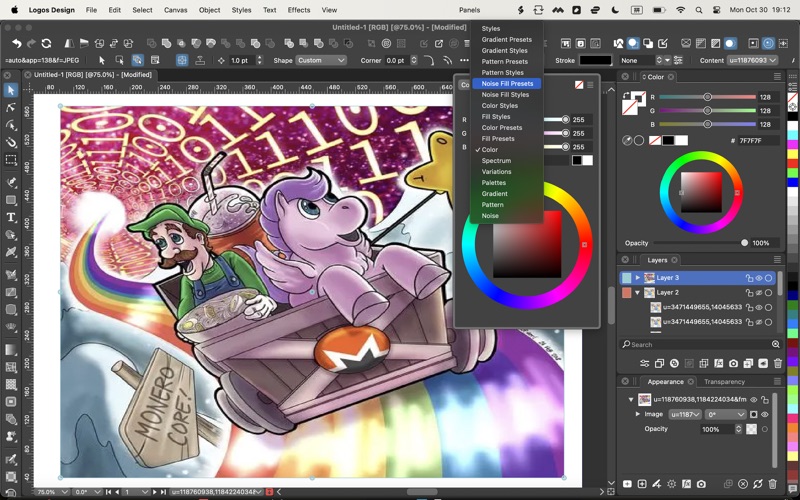This screenshot has height=500, width=800.
Task: Open the Shape Custom dropdown
Action: click(x=321, y=60)
